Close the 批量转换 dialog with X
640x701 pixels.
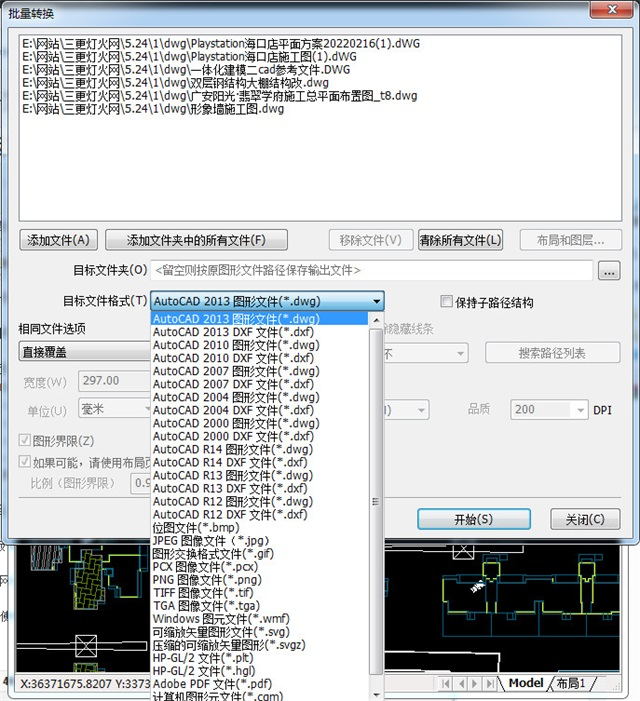pos(612,9)
